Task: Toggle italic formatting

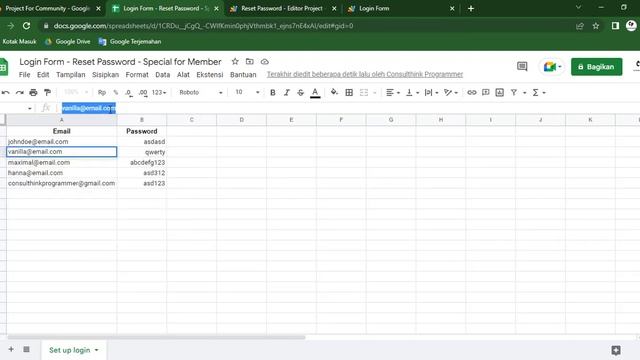Action: tap(287, 93)
